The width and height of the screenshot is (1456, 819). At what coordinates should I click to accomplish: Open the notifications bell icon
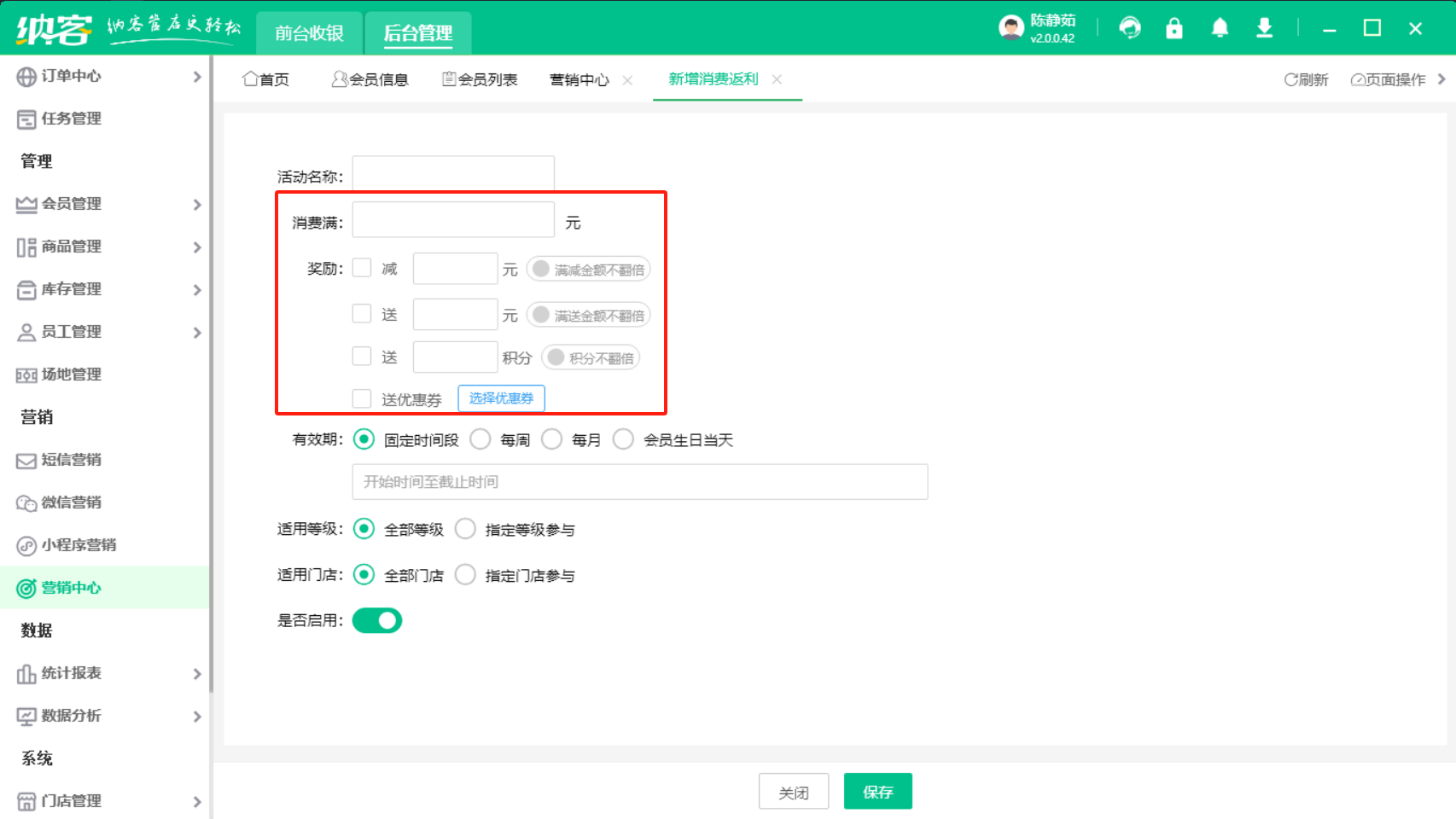1220,28
